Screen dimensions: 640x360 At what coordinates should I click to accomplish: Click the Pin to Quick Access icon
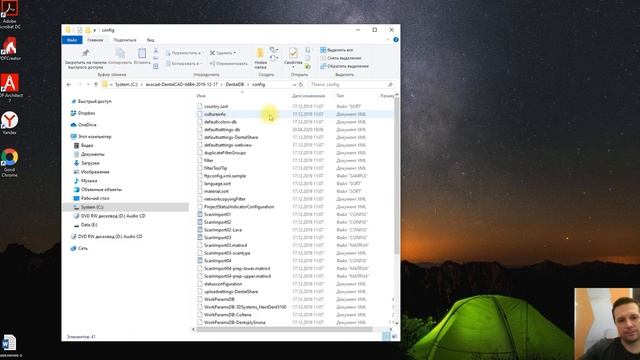(85, 53)
